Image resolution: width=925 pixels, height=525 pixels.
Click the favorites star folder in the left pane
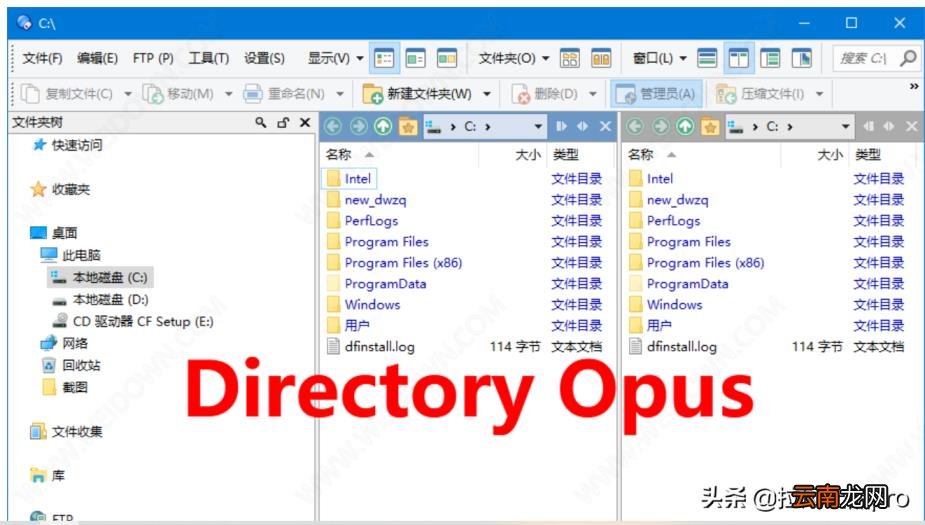(x=408, y=126)
